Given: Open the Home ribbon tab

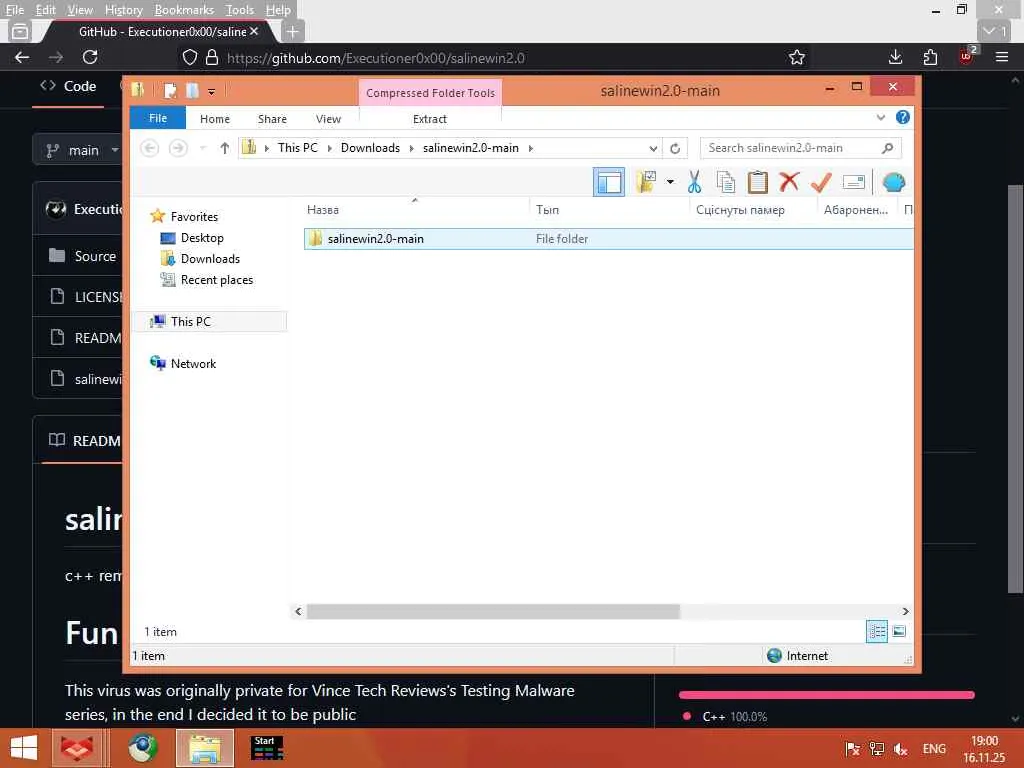Looking at the screenshot, I should 215,119.
